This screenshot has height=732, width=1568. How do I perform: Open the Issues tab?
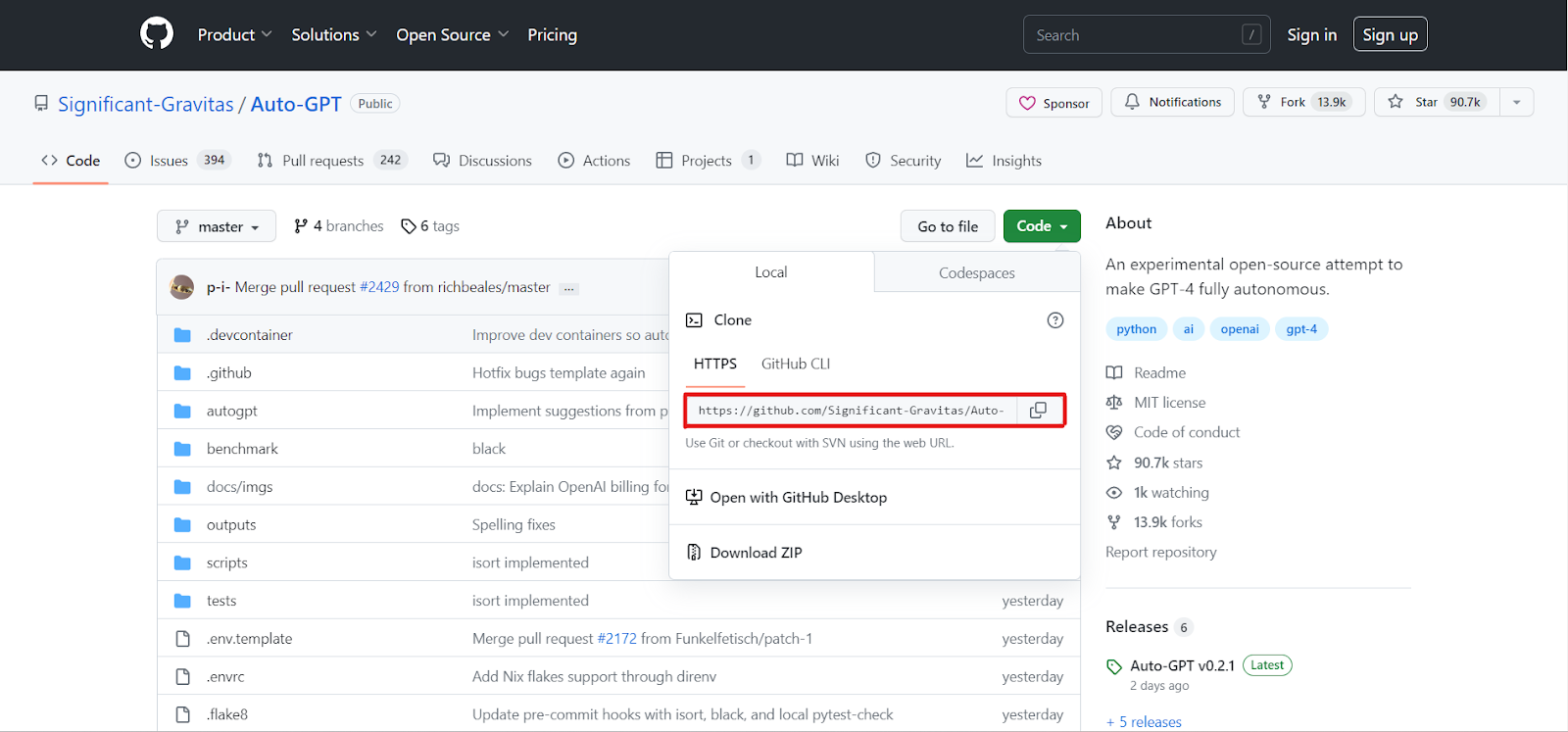[x=177, y=161]
